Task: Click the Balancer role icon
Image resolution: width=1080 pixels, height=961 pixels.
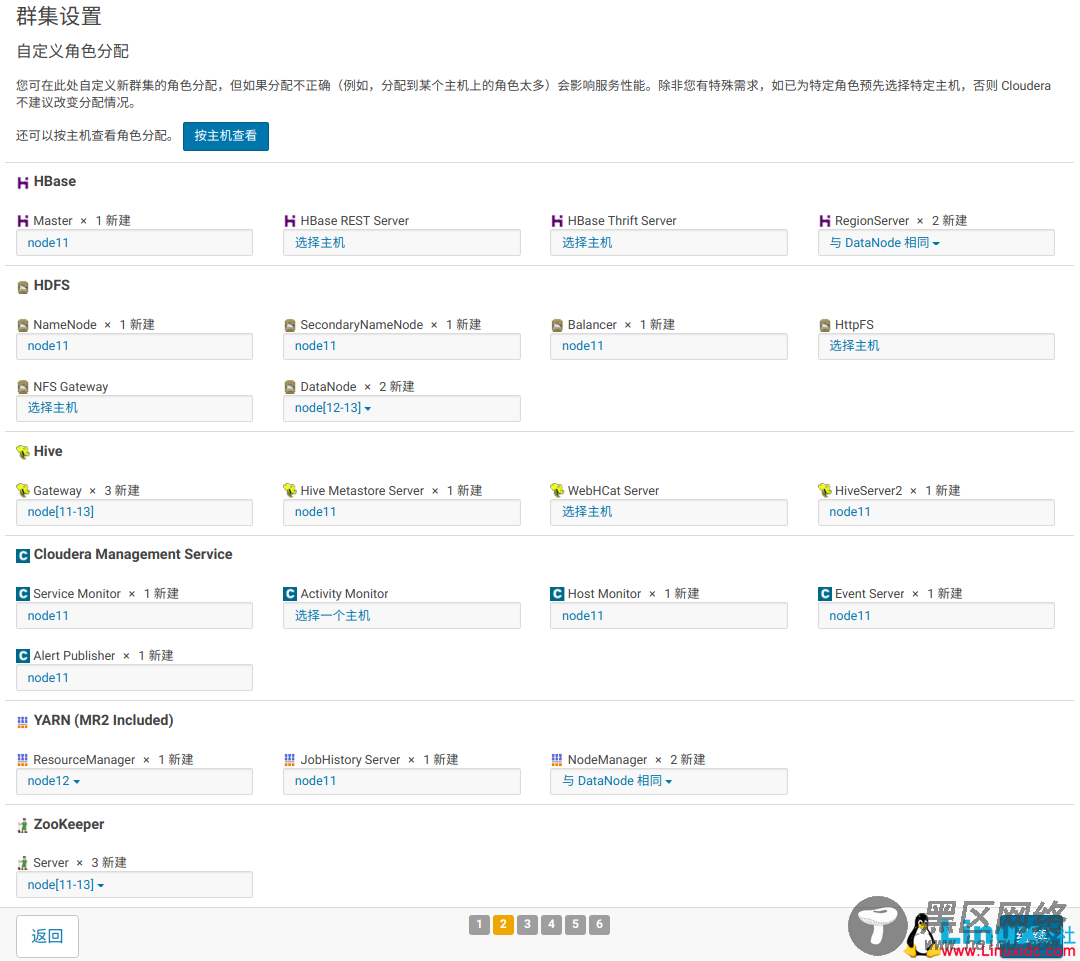Action: (557, 325)
